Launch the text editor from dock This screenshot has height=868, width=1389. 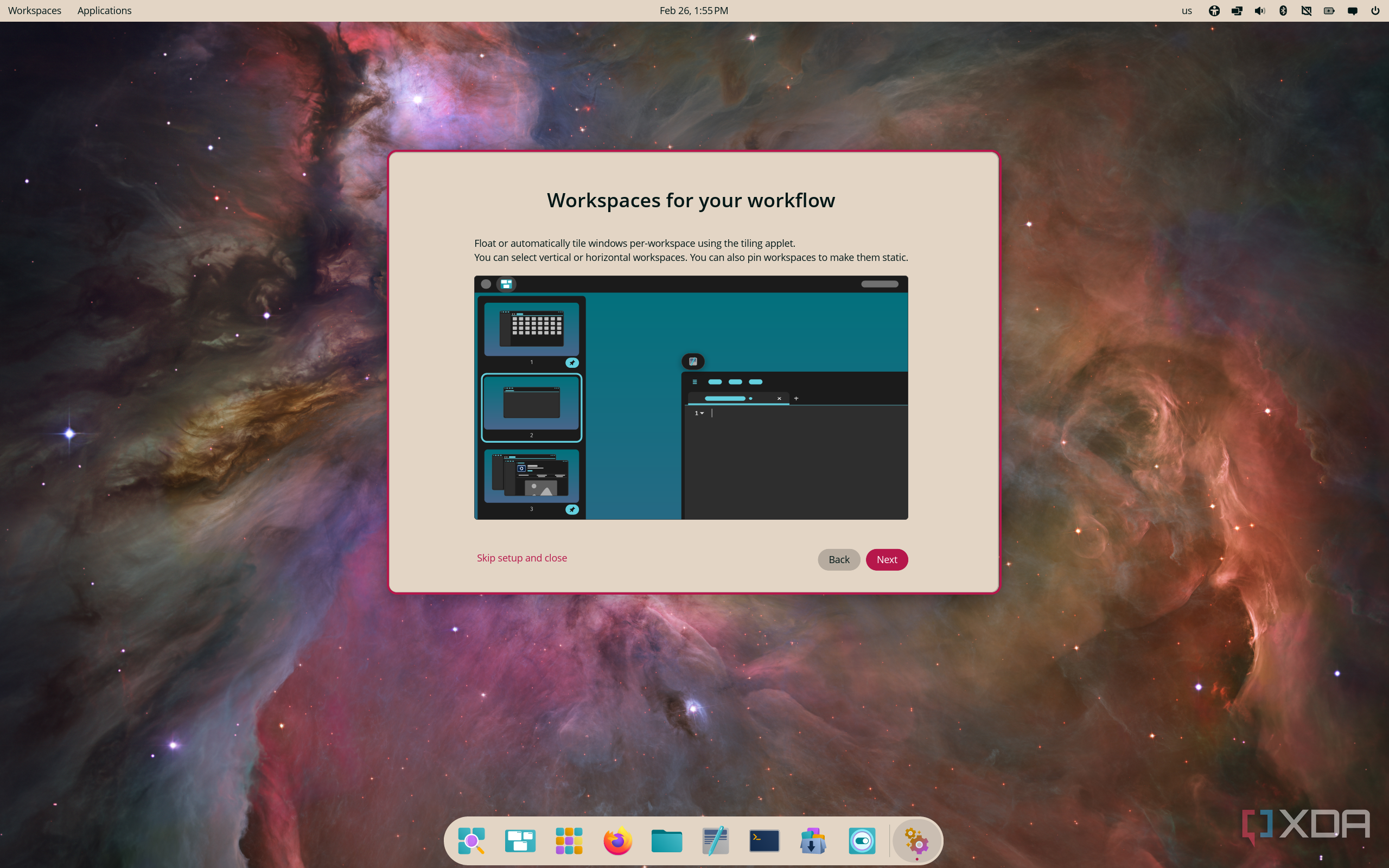pyautogui.click(x=715, y=841)
